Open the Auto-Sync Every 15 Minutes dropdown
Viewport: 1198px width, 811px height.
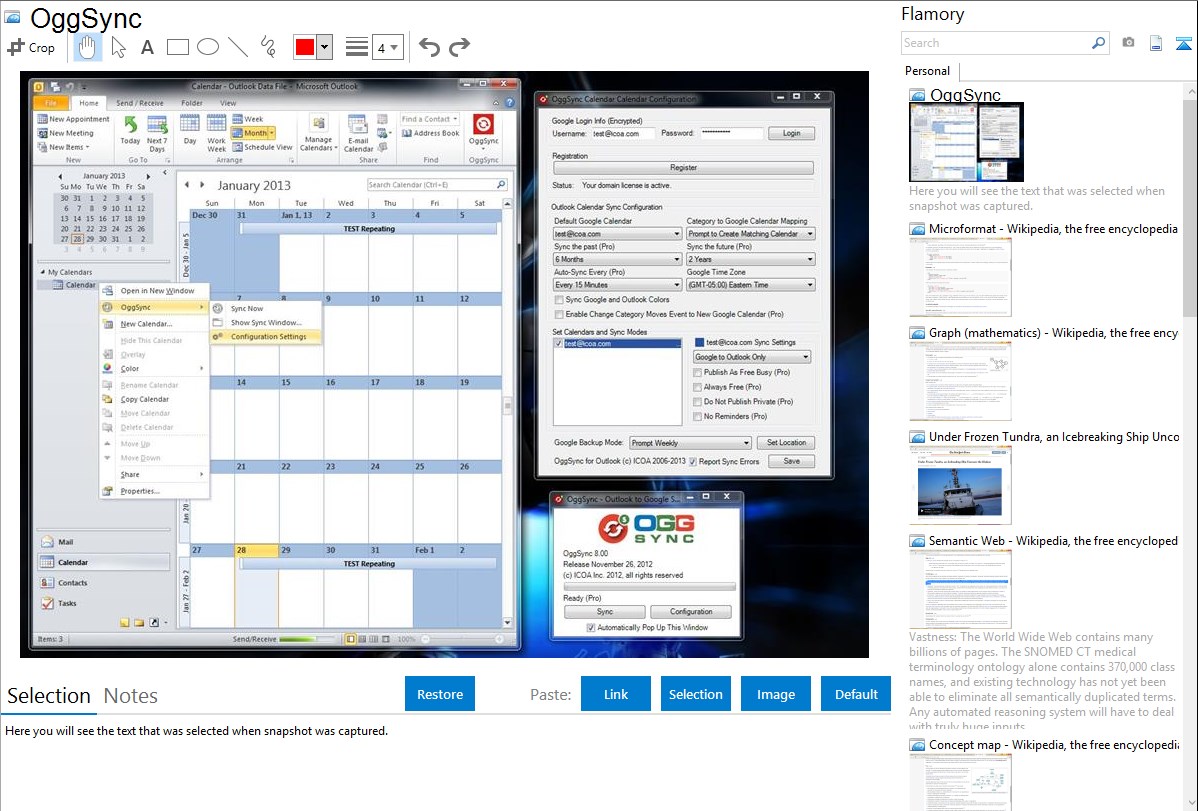[x=617, y=284]
